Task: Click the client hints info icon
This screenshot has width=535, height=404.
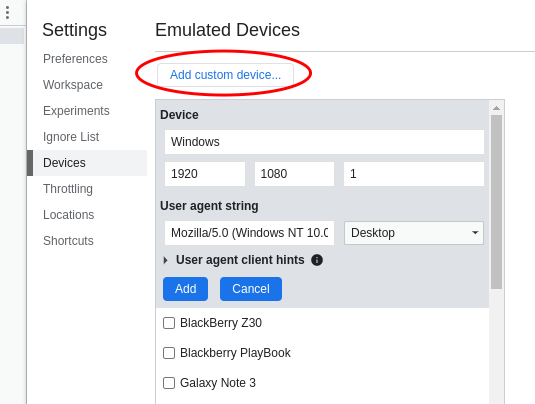Action: [x=317, y=260]
